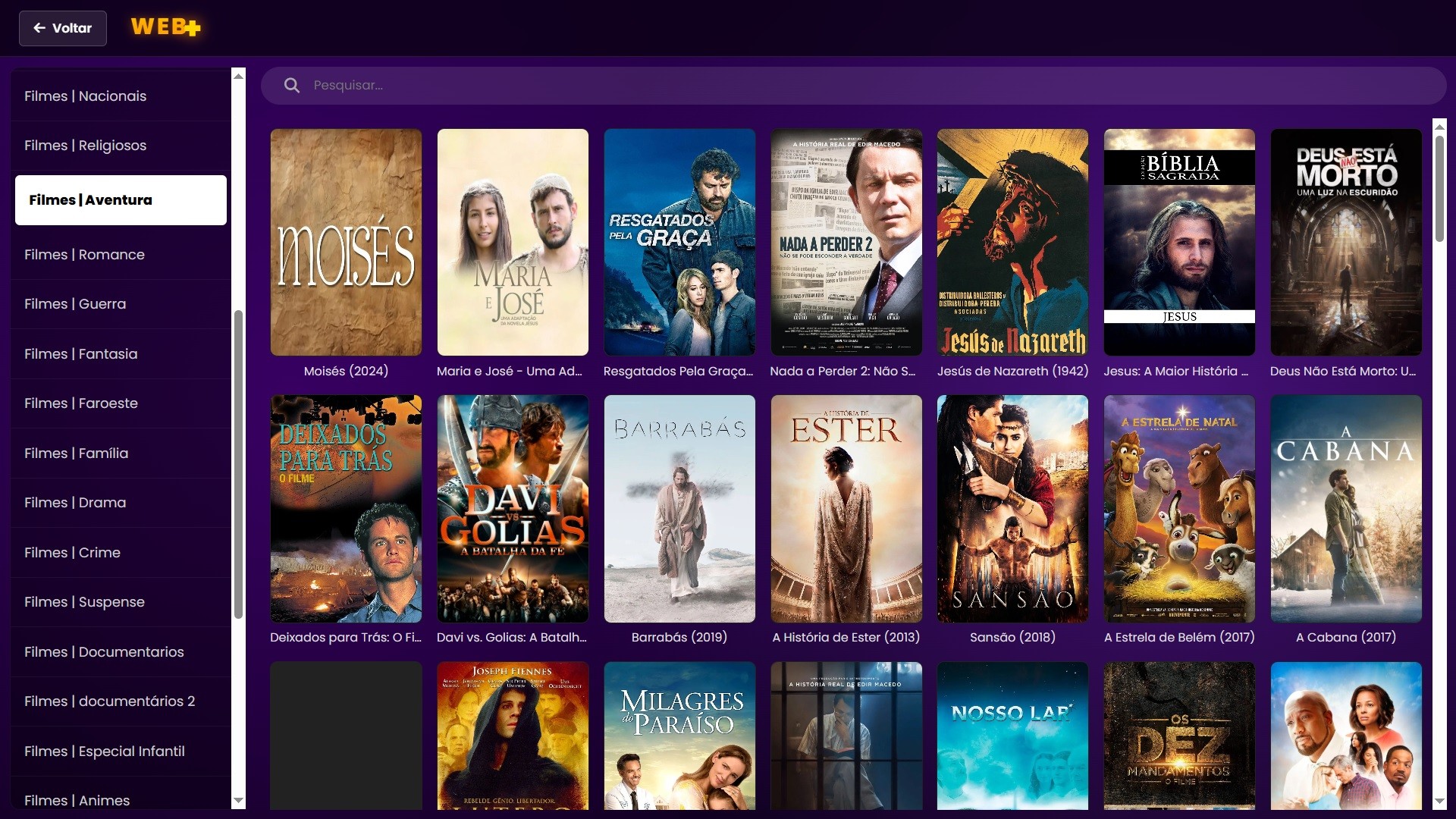
Task: Click Barrabás (2019) title text
Action: [679, 637]
